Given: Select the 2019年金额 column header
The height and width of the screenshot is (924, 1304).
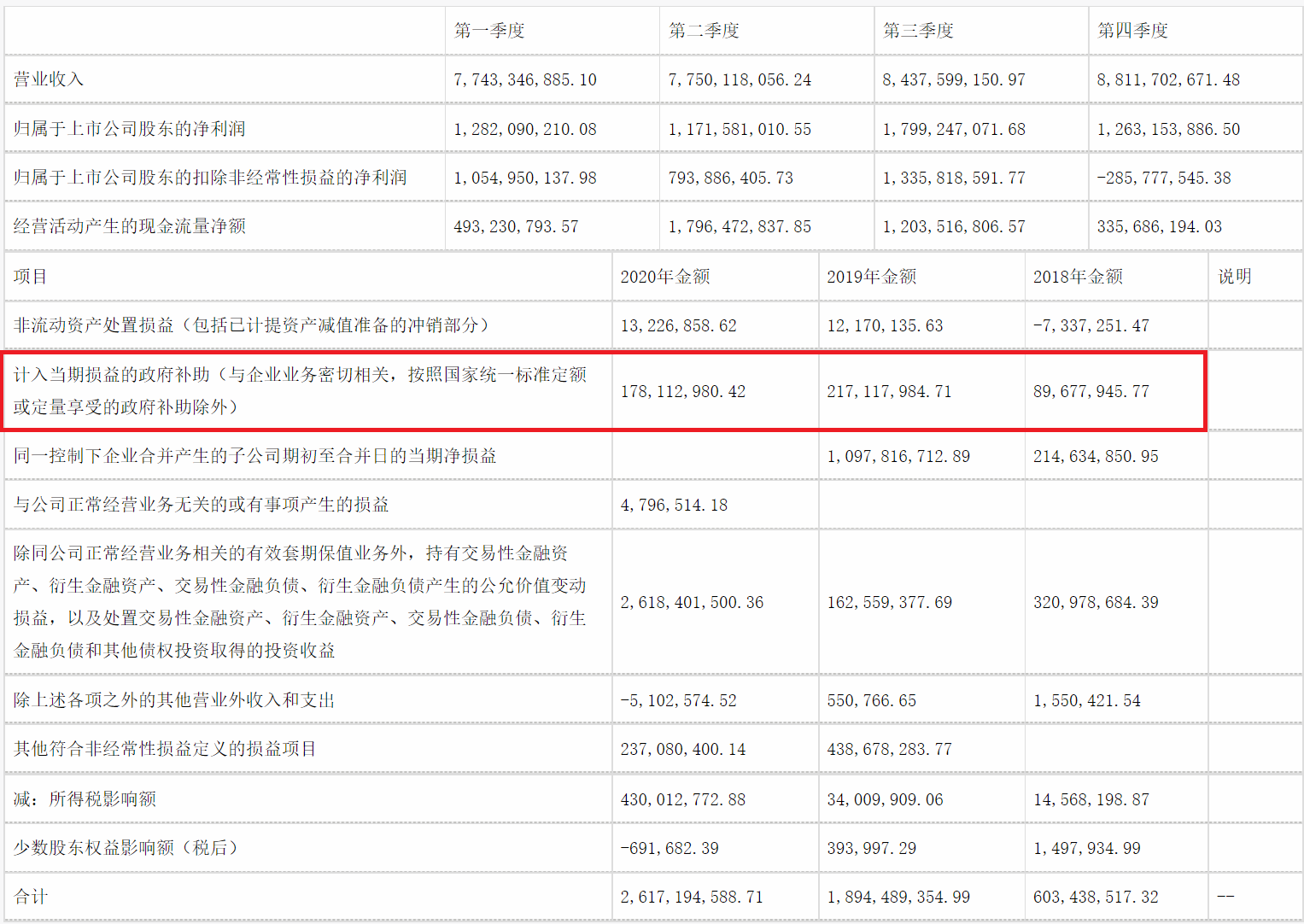Looking at the screenshot, I should [x=872, y=277].
